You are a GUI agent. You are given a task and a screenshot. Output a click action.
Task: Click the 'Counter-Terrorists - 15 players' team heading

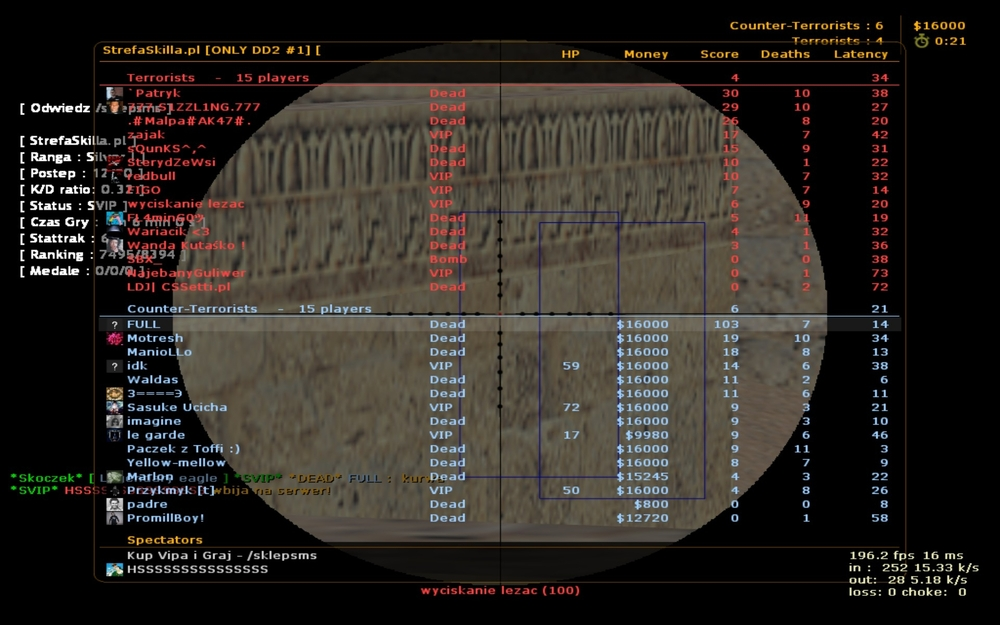[x=249, y=309]
